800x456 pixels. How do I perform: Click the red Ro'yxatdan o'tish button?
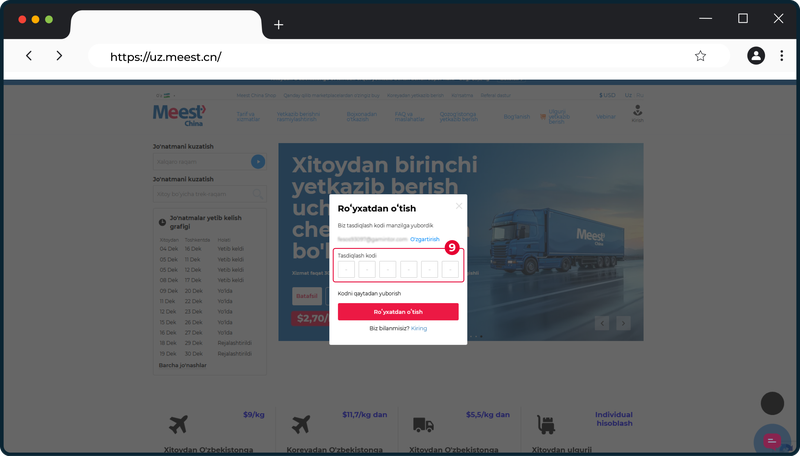point(398,312)
